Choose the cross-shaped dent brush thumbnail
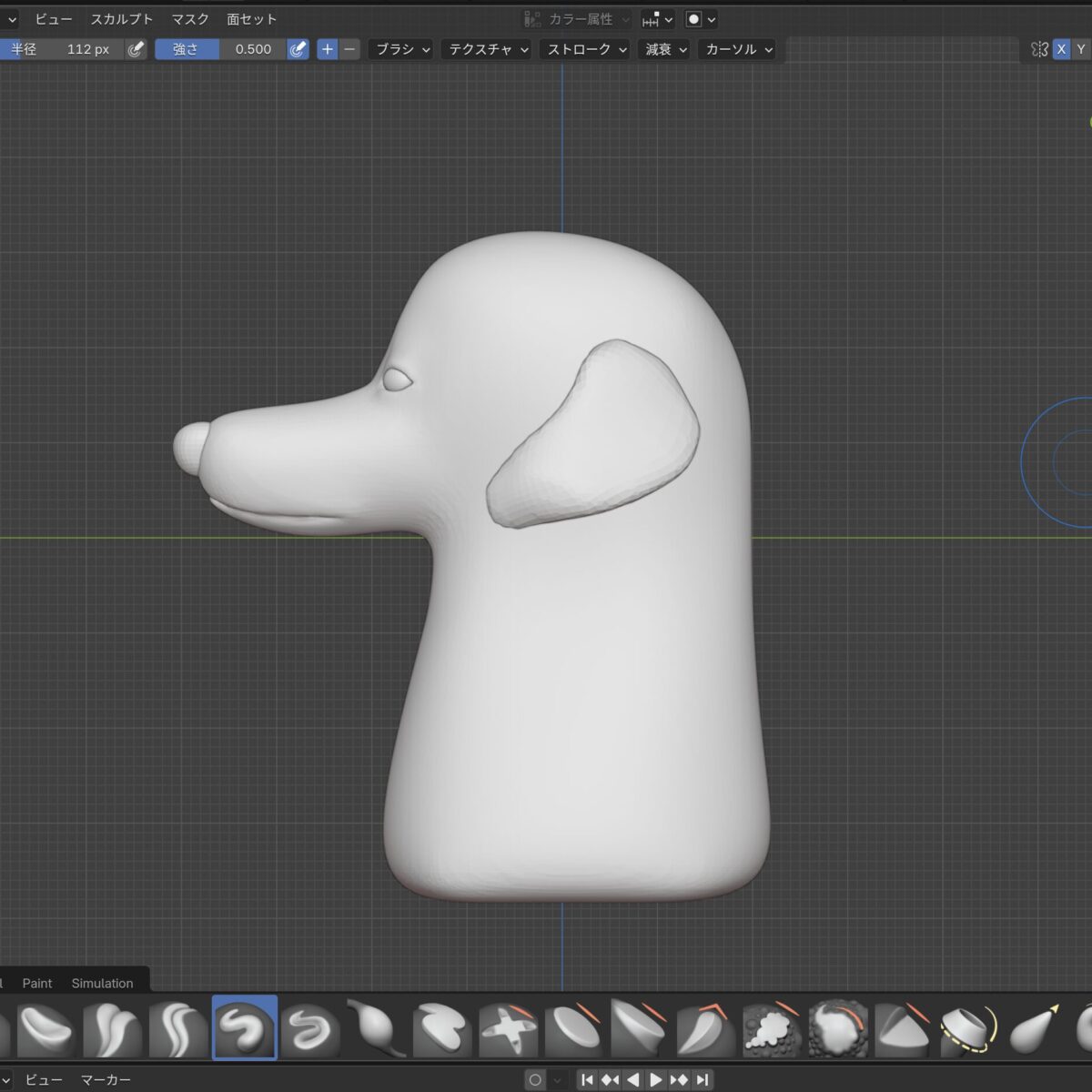This screenshot has width=1092, height=1092. (508, 1028)
